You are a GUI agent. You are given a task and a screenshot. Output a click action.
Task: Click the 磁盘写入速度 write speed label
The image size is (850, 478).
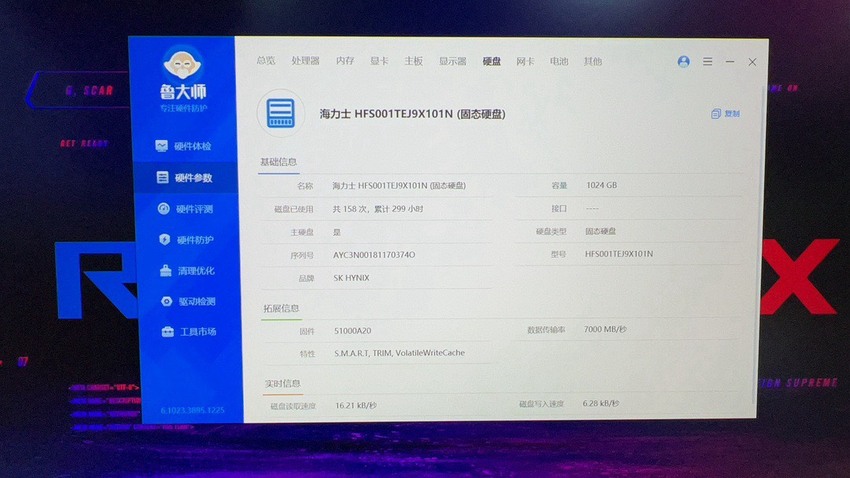tap(541, 404)
